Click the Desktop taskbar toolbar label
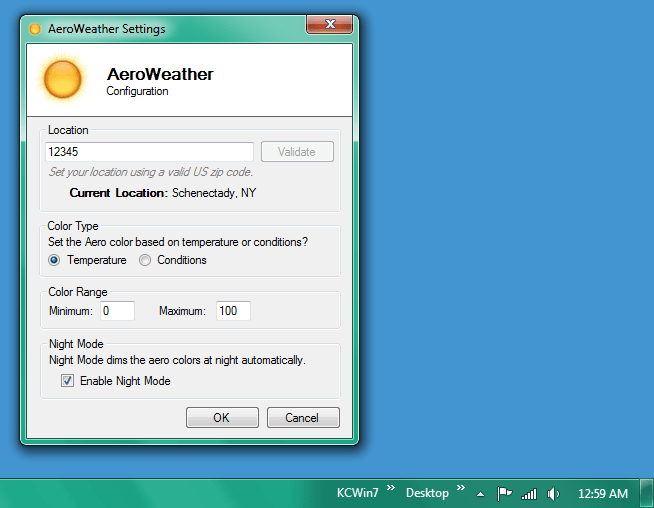 click(427, 493)
